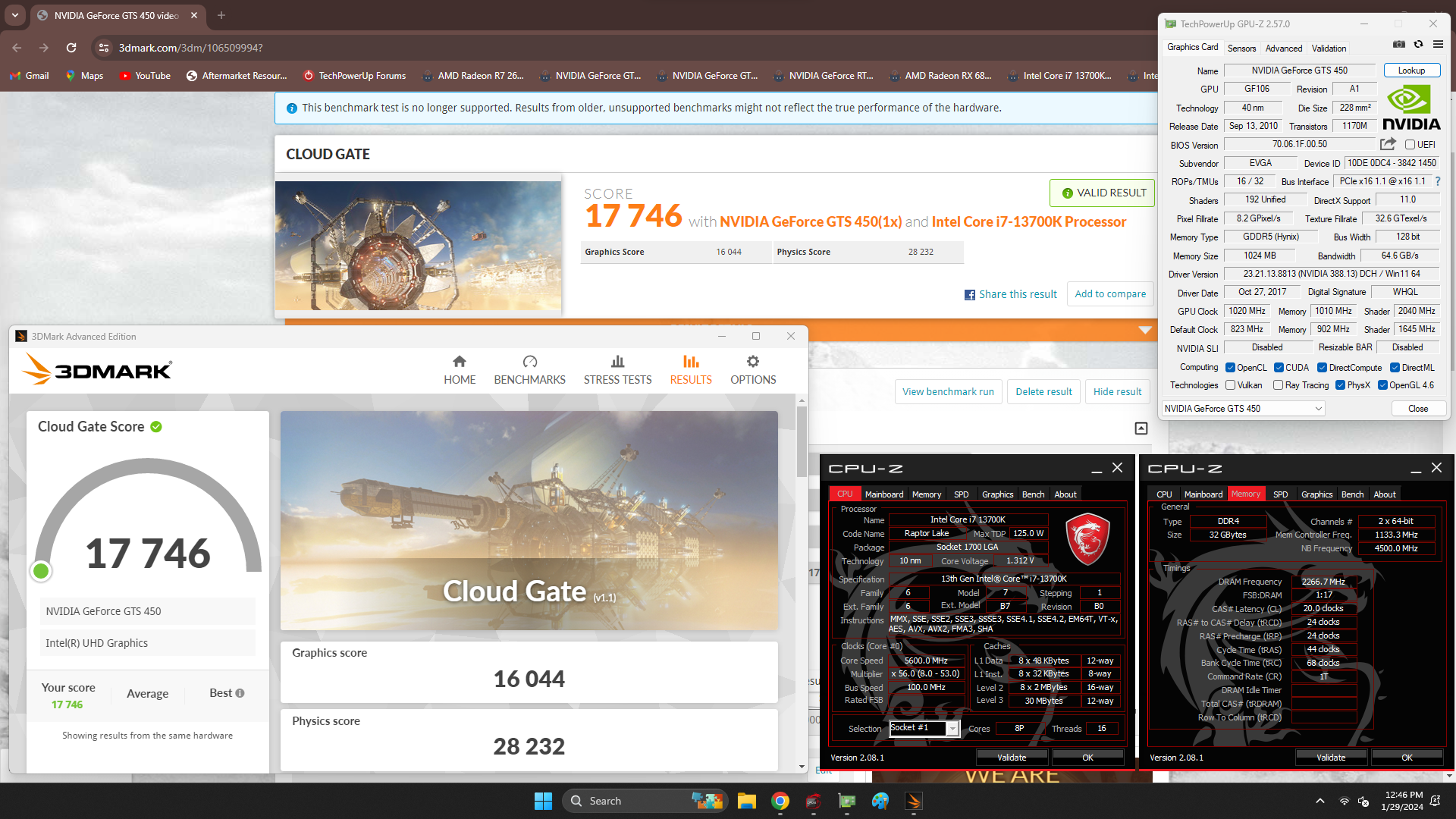
Task: Click the GPU-Z refresh icon
Action: 1418,45
